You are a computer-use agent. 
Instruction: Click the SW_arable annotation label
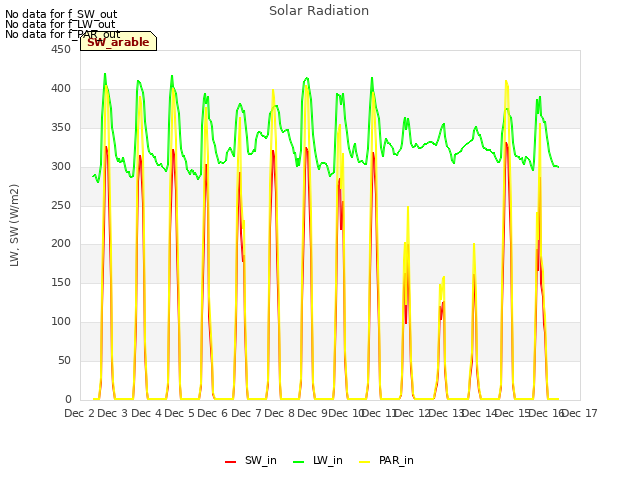pos(118,42)
